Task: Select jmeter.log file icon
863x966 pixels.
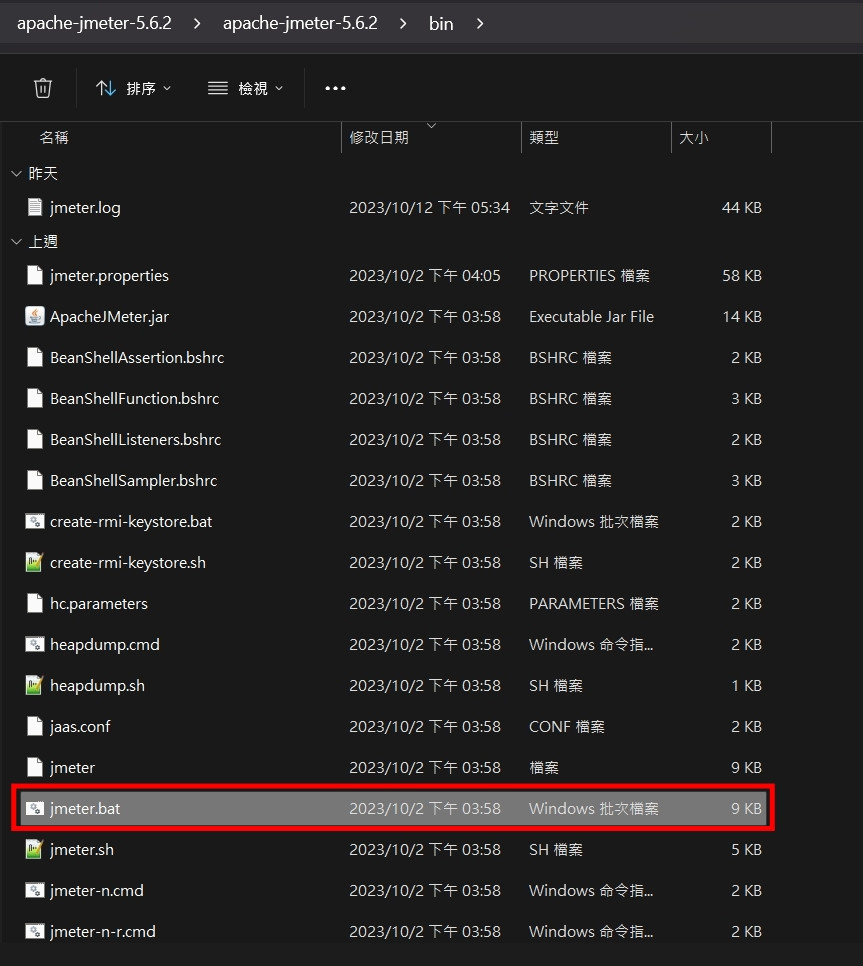Action: tap(35, 207)
